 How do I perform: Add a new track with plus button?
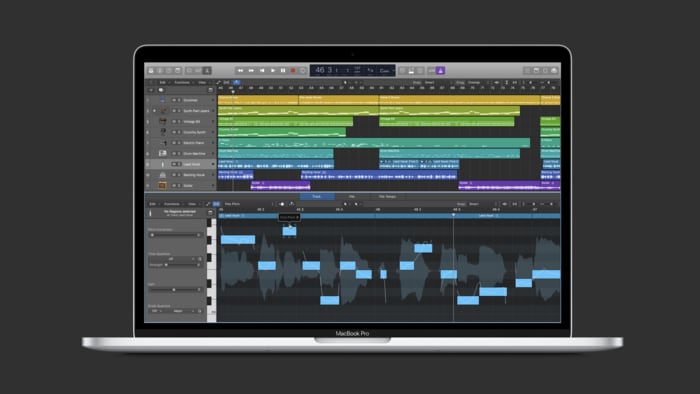[x=151, y=90]
